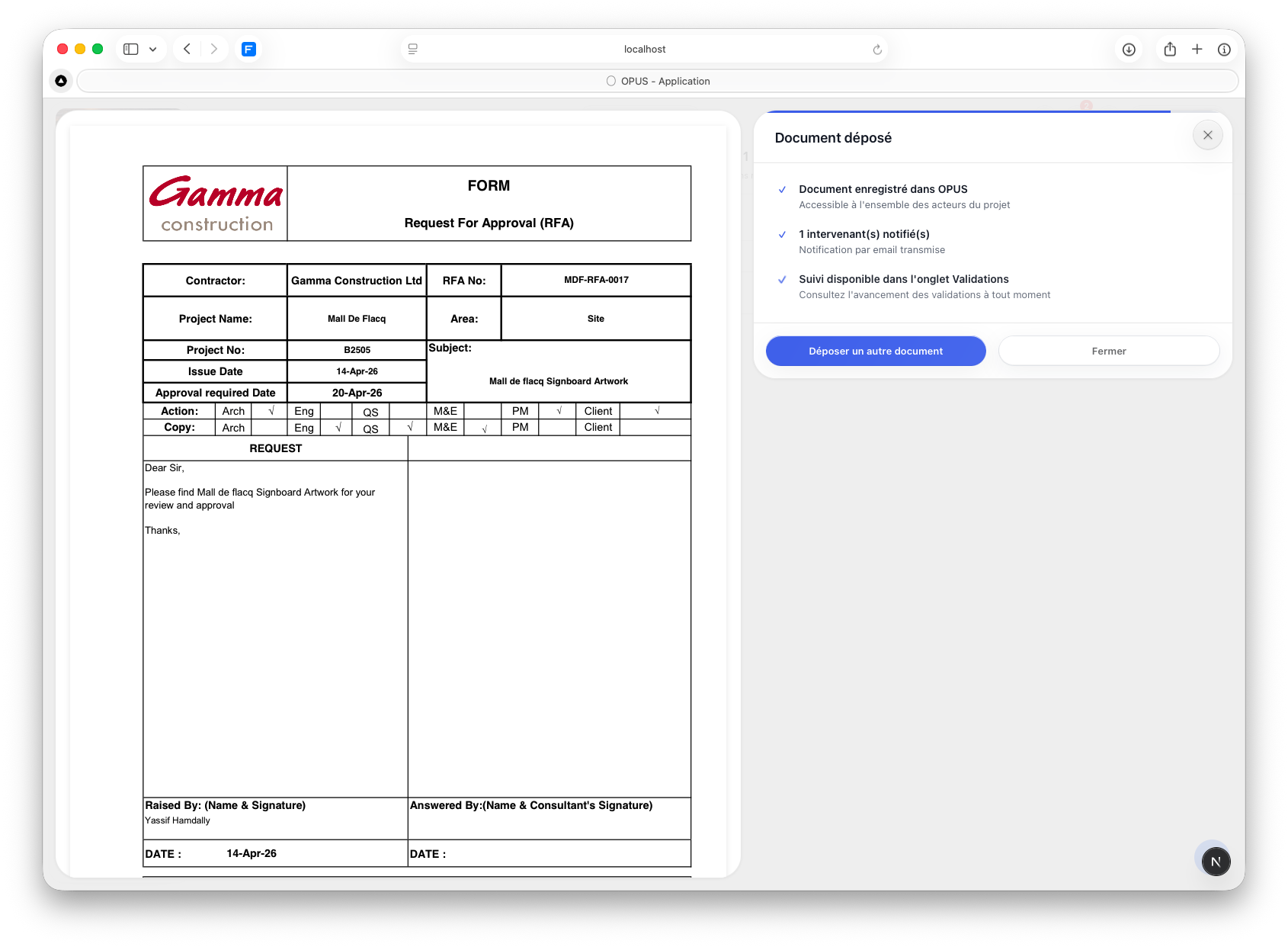Click the text Mall De Flacq
Image resolution: width=1288 pixels, height=947 pixels.
(x=357, y=319)
